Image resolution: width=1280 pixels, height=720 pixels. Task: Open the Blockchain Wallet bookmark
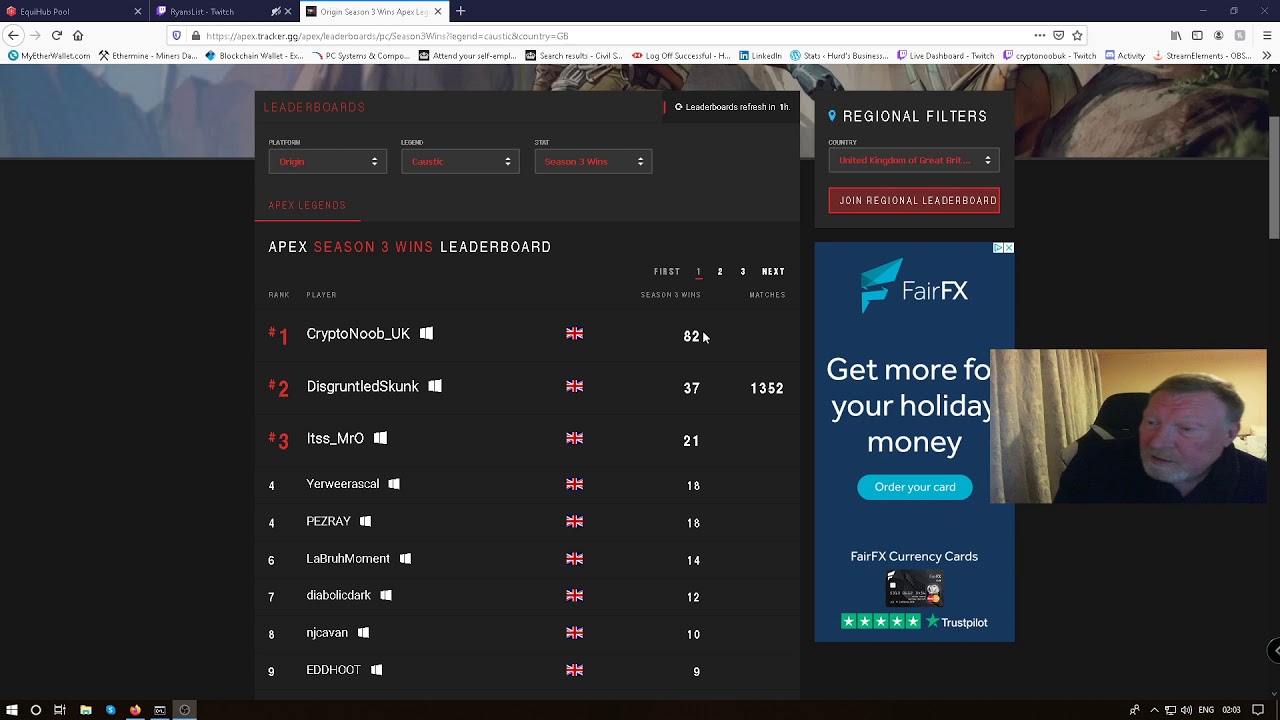[254, 56]
